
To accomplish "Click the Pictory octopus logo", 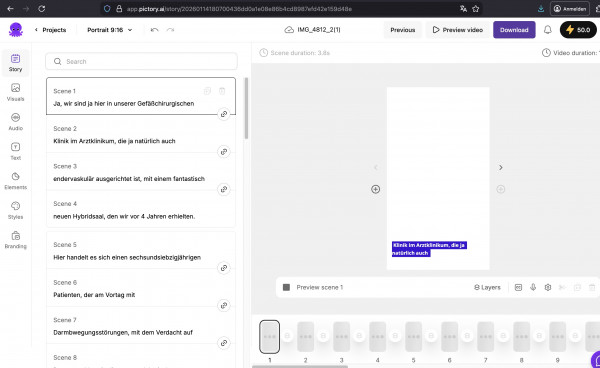I will [x=16, y=29].
